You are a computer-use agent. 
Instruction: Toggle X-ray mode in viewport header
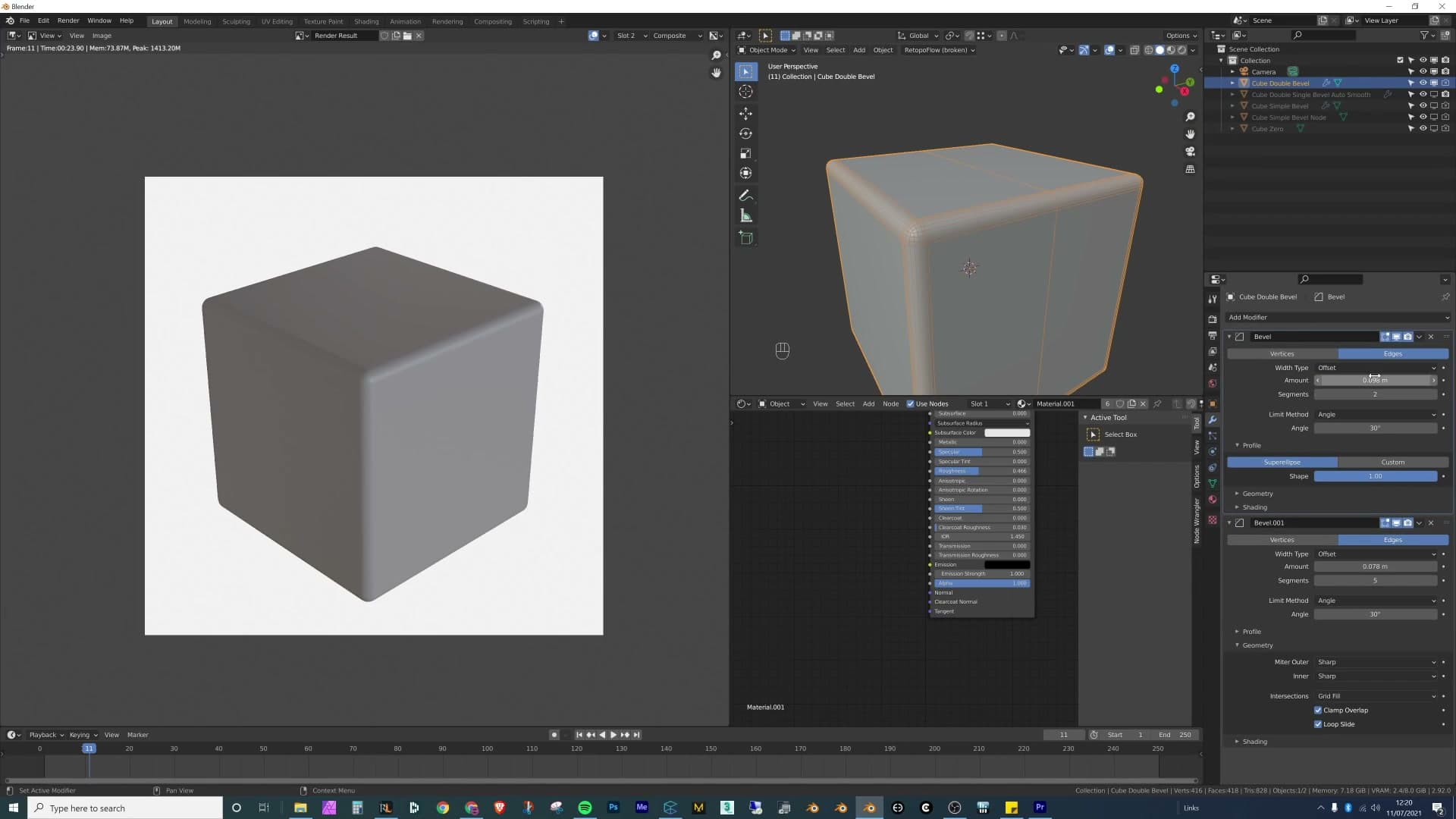click(1134, 50)
